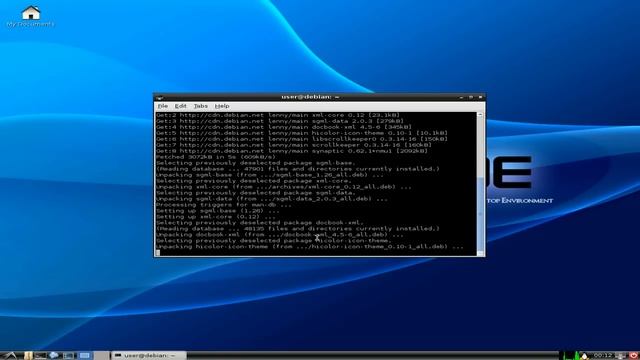Viewport: 640px width, 360px height.
Task: Switch to the second workspace pager
Action: point(101,356)
